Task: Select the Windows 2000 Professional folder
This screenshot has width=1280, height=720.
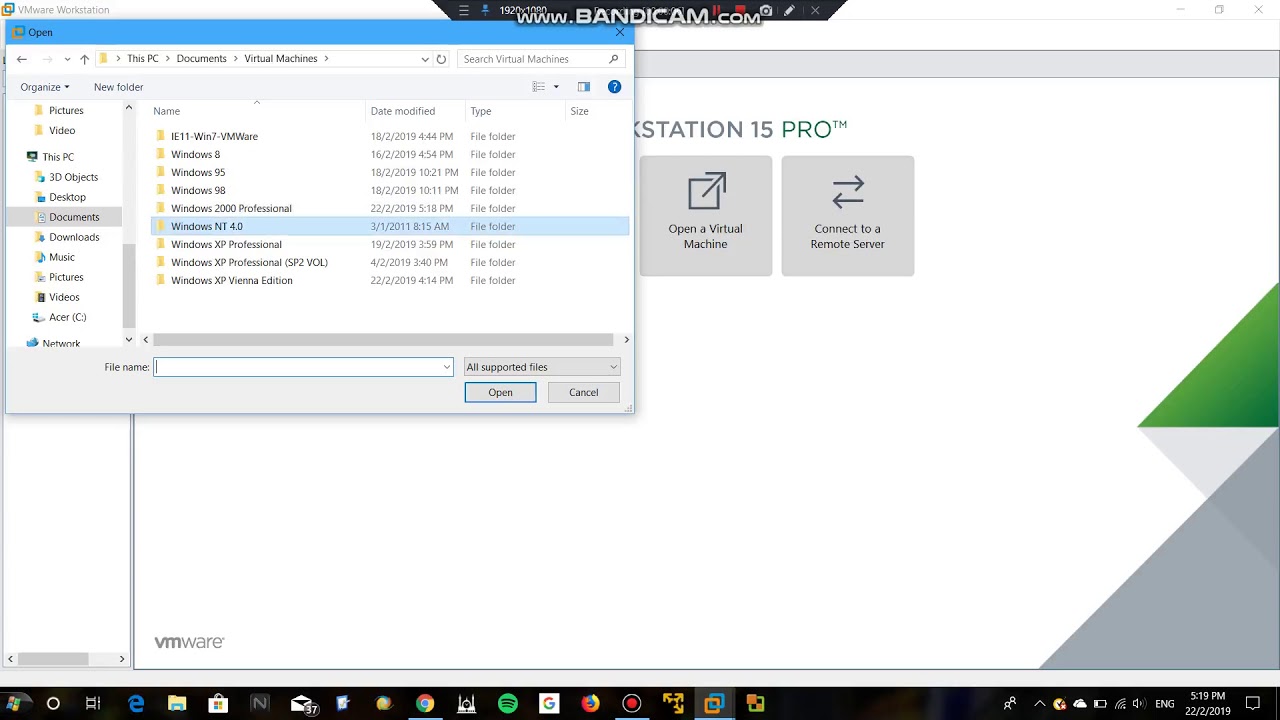Action: (x=390, y=208)
